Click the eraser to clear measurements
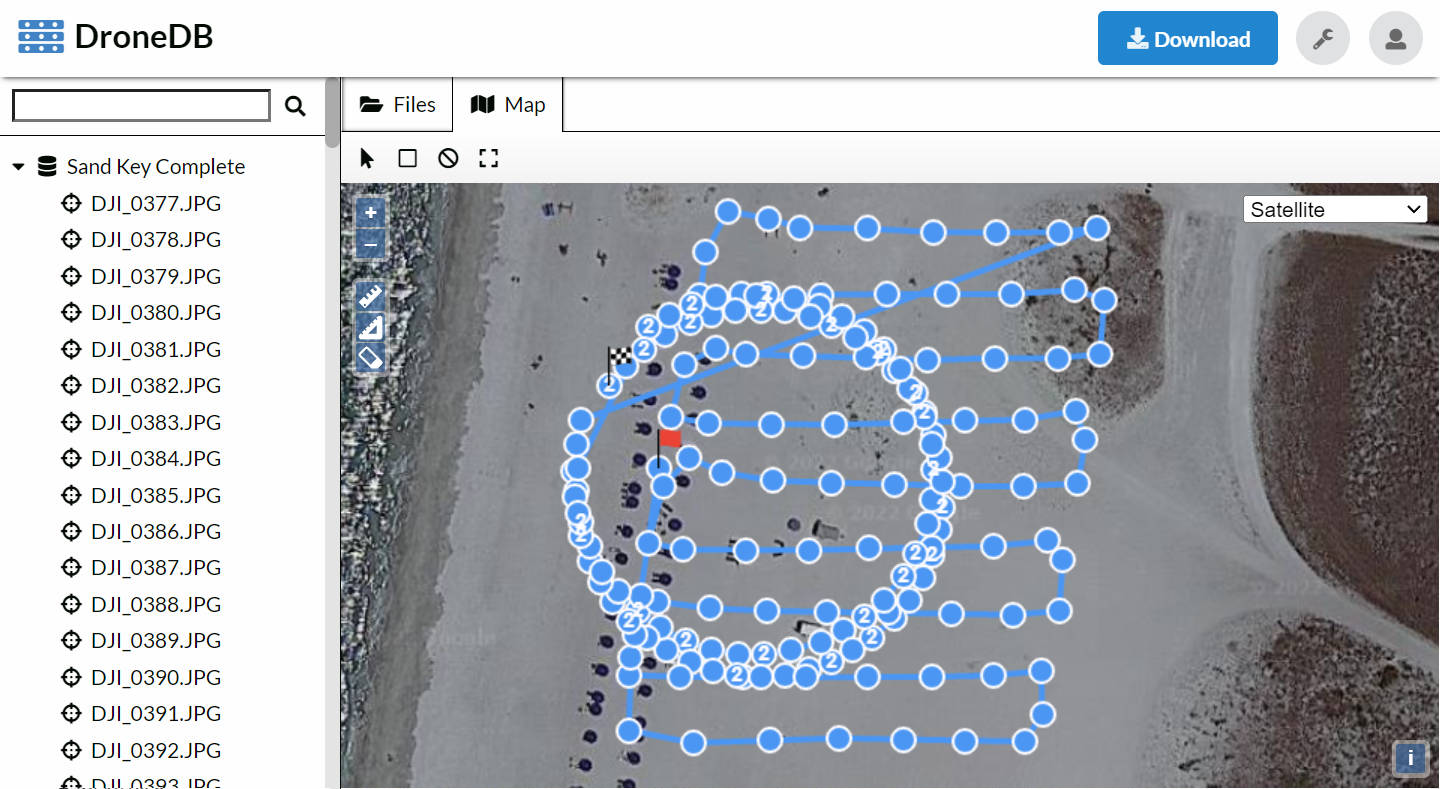 tap(371, 357)
